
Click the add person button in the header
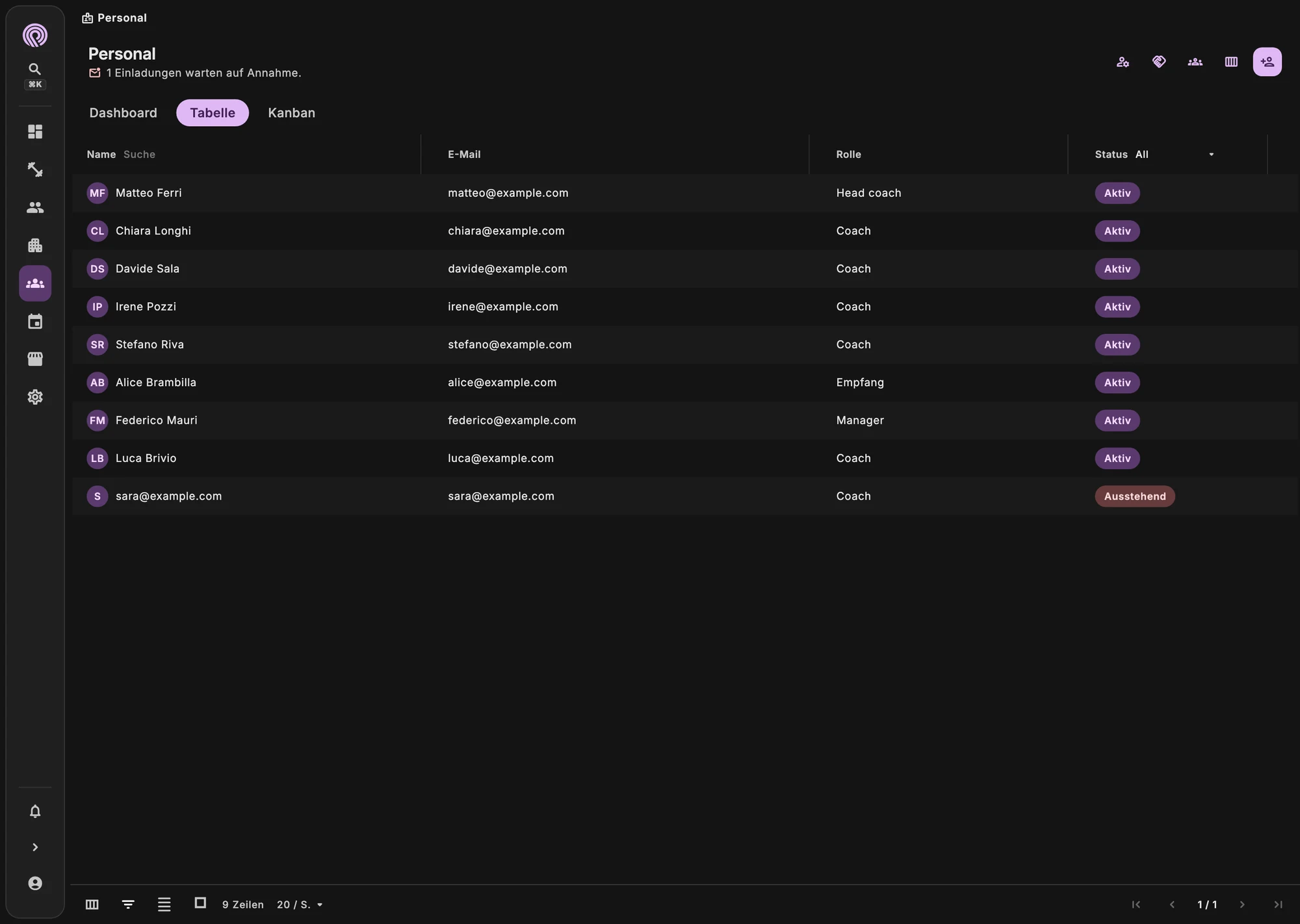tap(1267, 62)
